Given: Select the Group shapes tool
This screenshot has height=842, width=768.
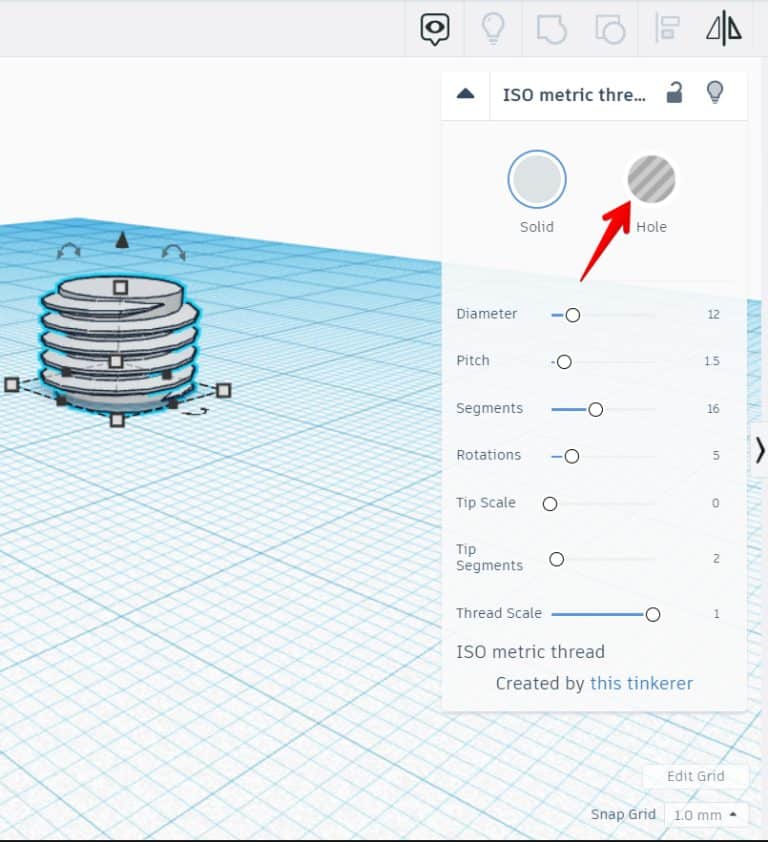Looking at the screenshot, I should (551, 29).
